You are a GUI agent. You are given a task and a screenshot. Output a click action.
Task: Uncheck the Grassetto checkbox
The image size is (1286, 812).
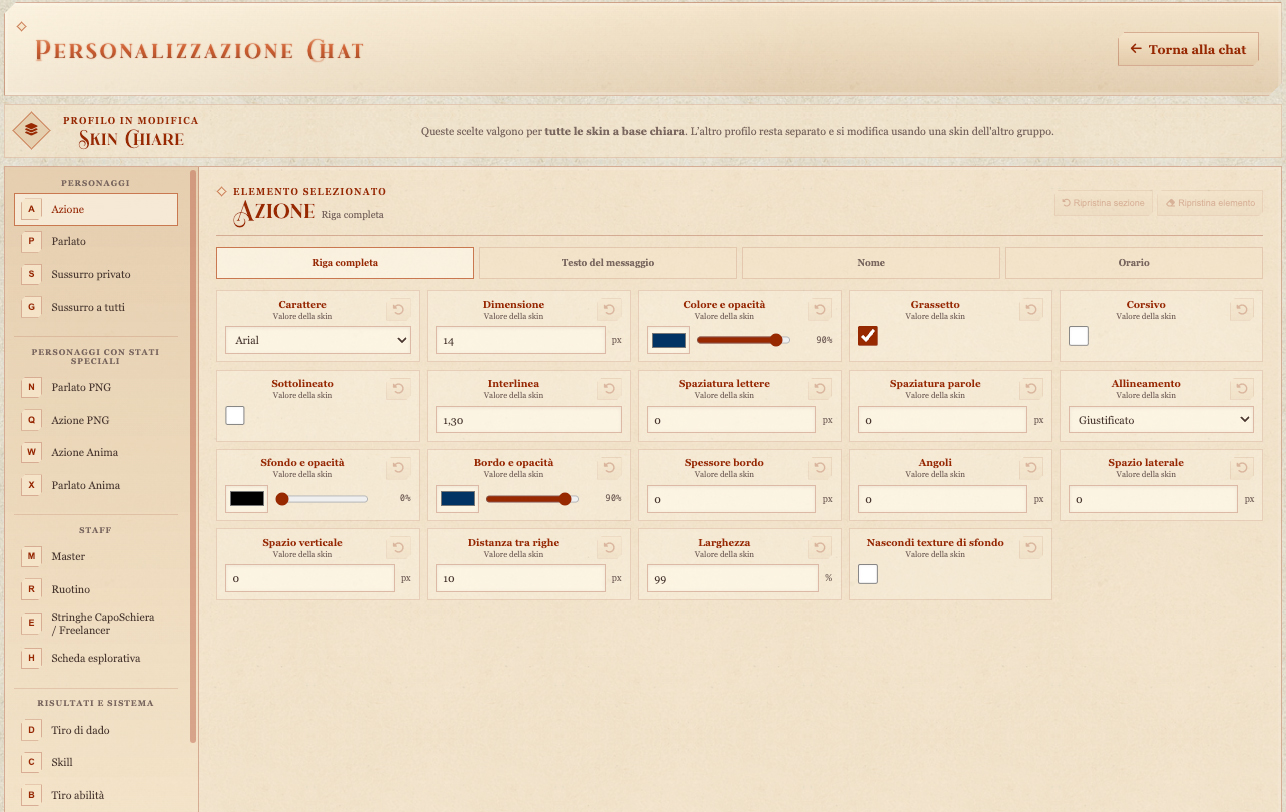(x=868, y=336)
